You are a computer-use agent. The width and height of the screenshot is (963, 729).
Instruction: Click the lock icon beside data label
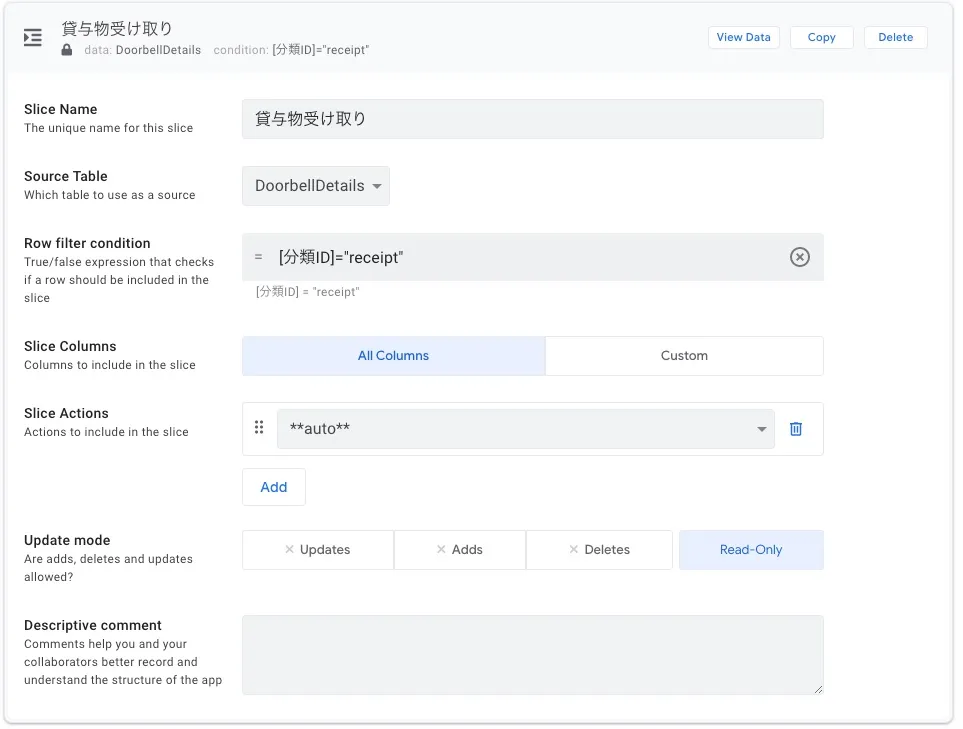point(67,50)
